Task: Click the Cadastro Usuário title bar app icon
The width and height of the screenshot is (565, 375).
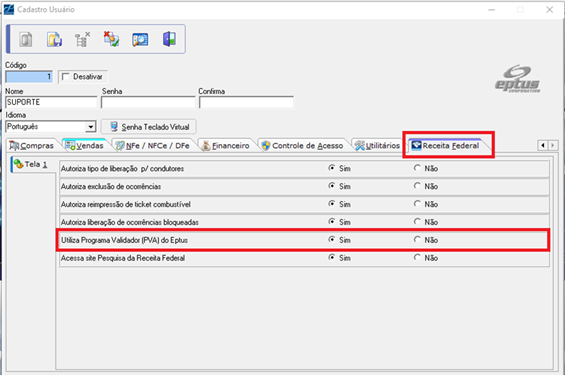Action: pos(9,9)
